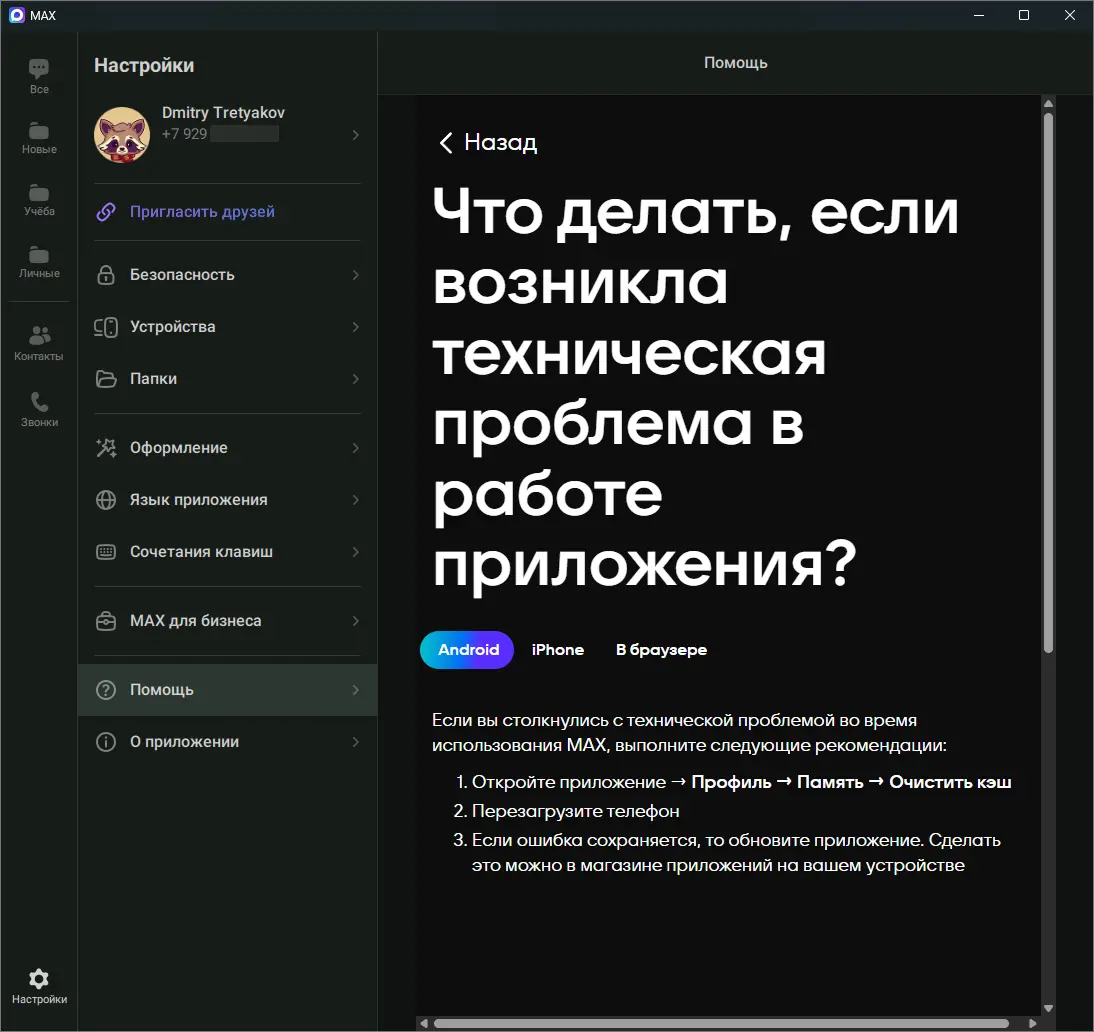
Task: Click the Помощь panel header text
Action: point(735,63)
